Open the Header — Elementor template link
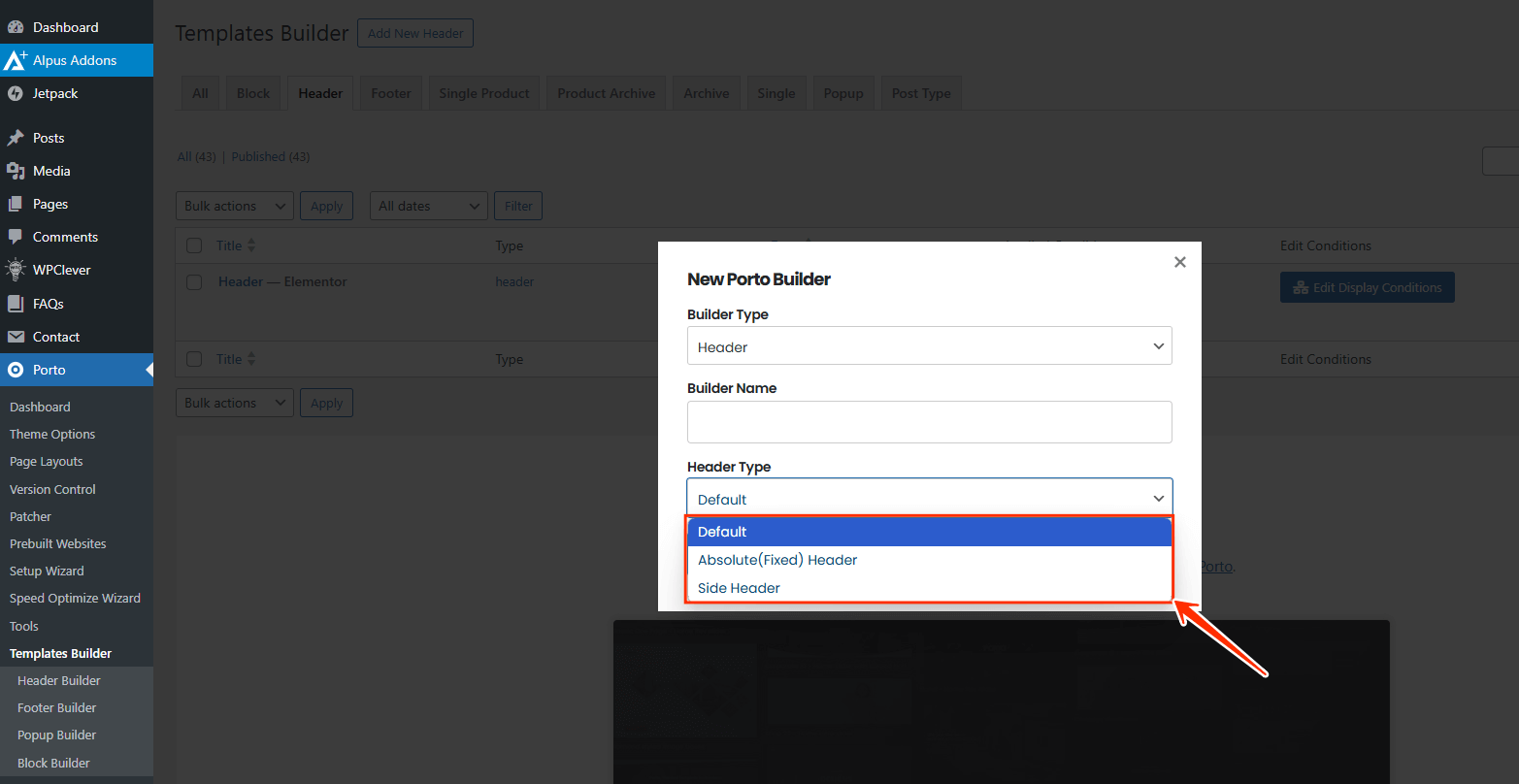This screenshot has width=1519, height=784. click(x=282, y=281)
